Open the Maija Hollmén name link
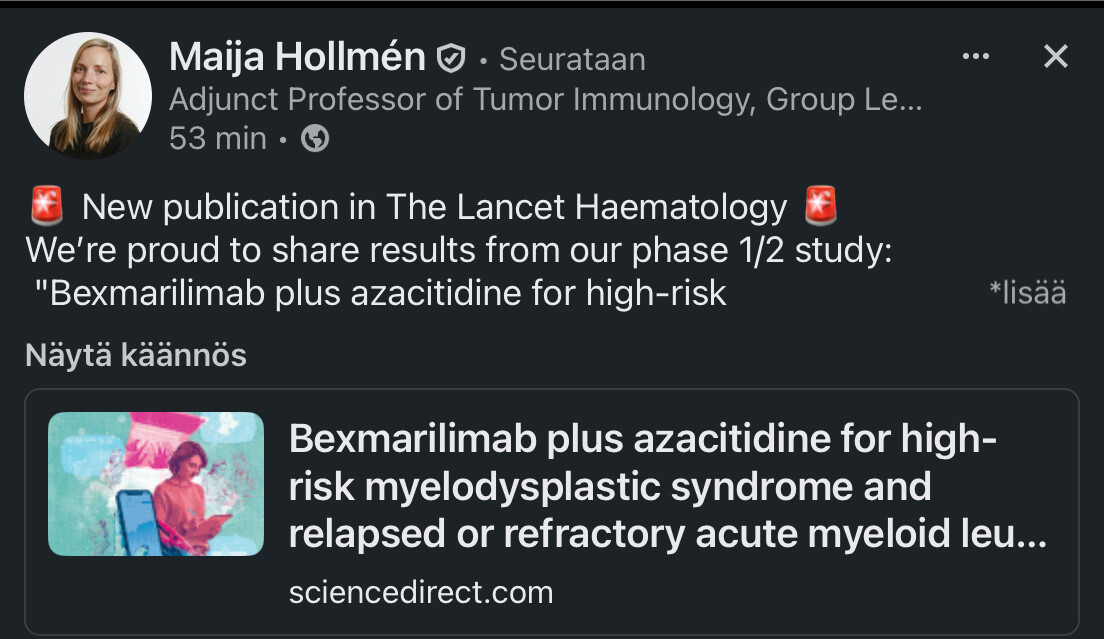Image resolution: width=1104 pixels, height=639 pixels. 297,57
